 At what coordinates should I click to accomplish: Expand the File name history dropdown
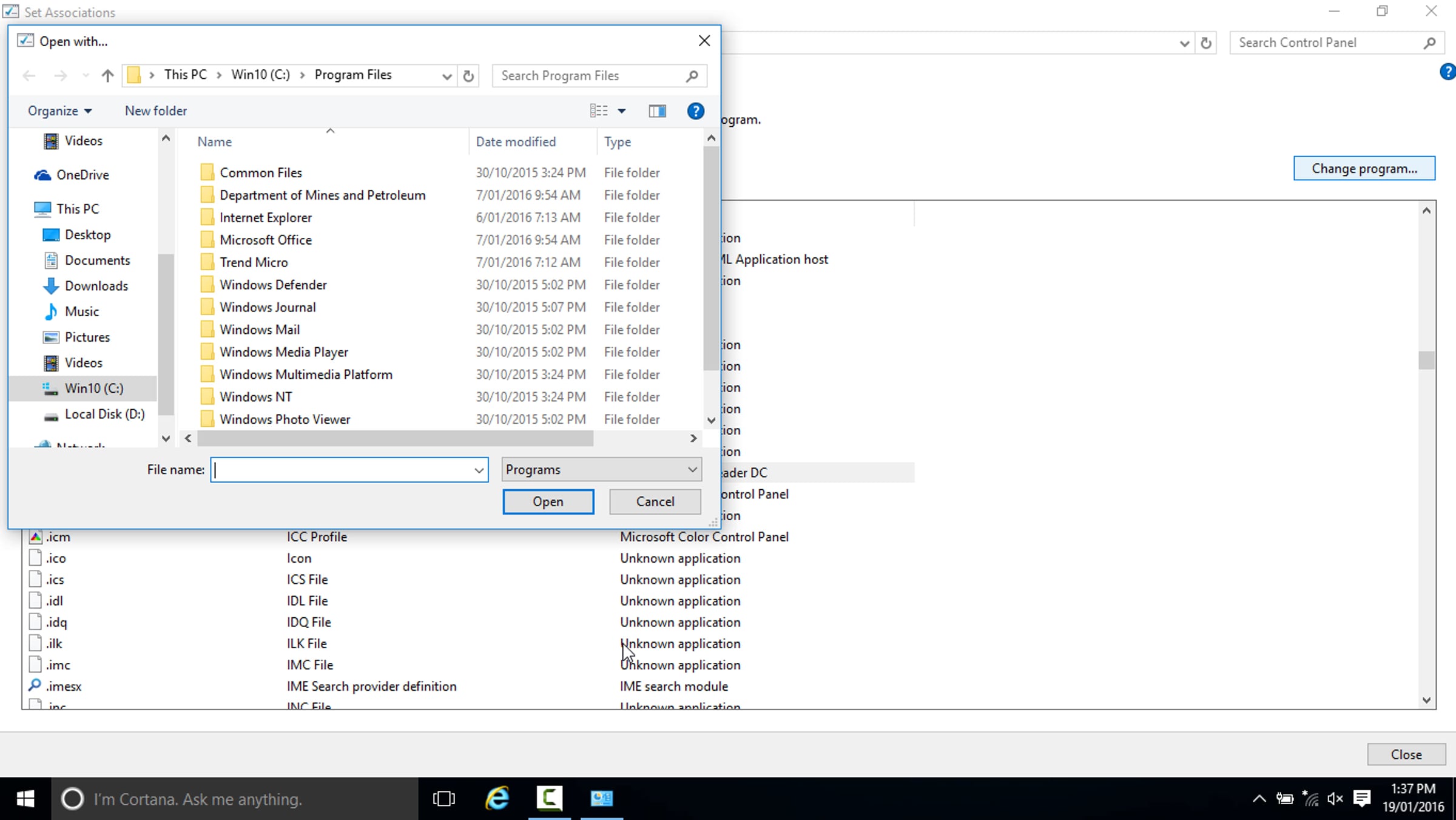pyautogui.click(x=479, y=470)
